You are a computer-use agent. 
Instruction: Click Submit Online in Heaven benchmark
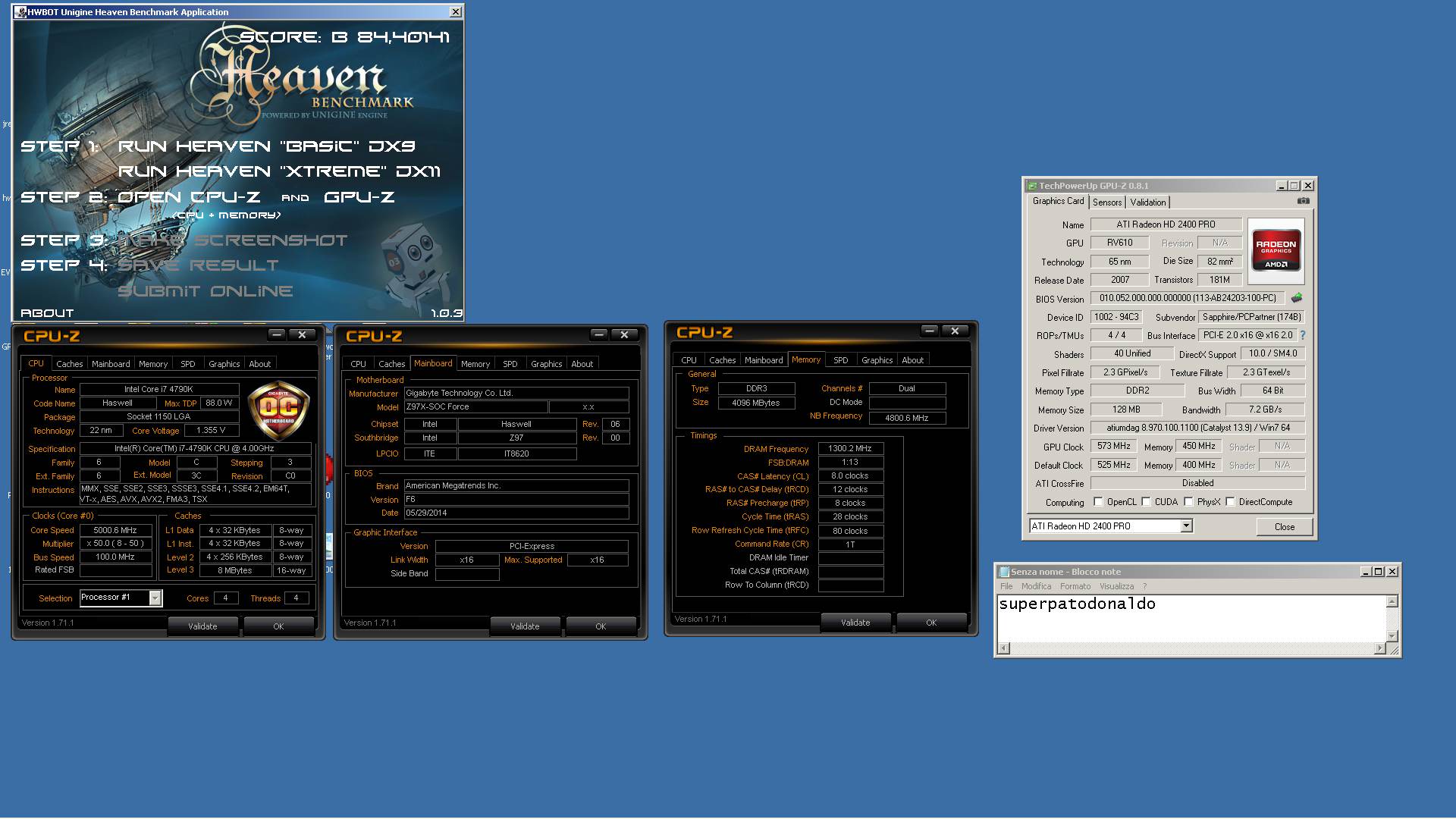(x=205, y=291)
